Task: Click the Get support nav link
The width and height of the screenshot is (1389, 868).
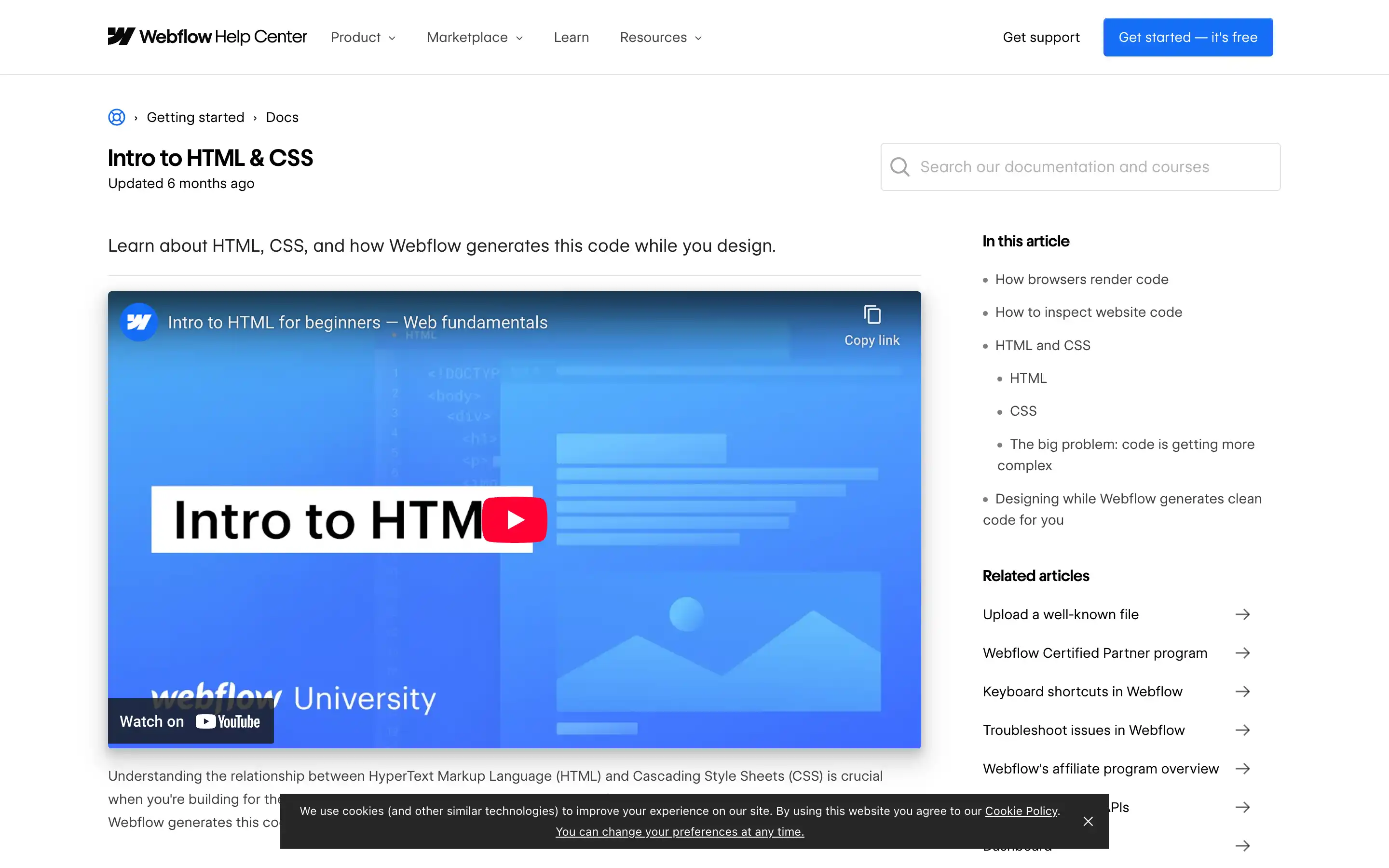Action: tap(1041, 37)
